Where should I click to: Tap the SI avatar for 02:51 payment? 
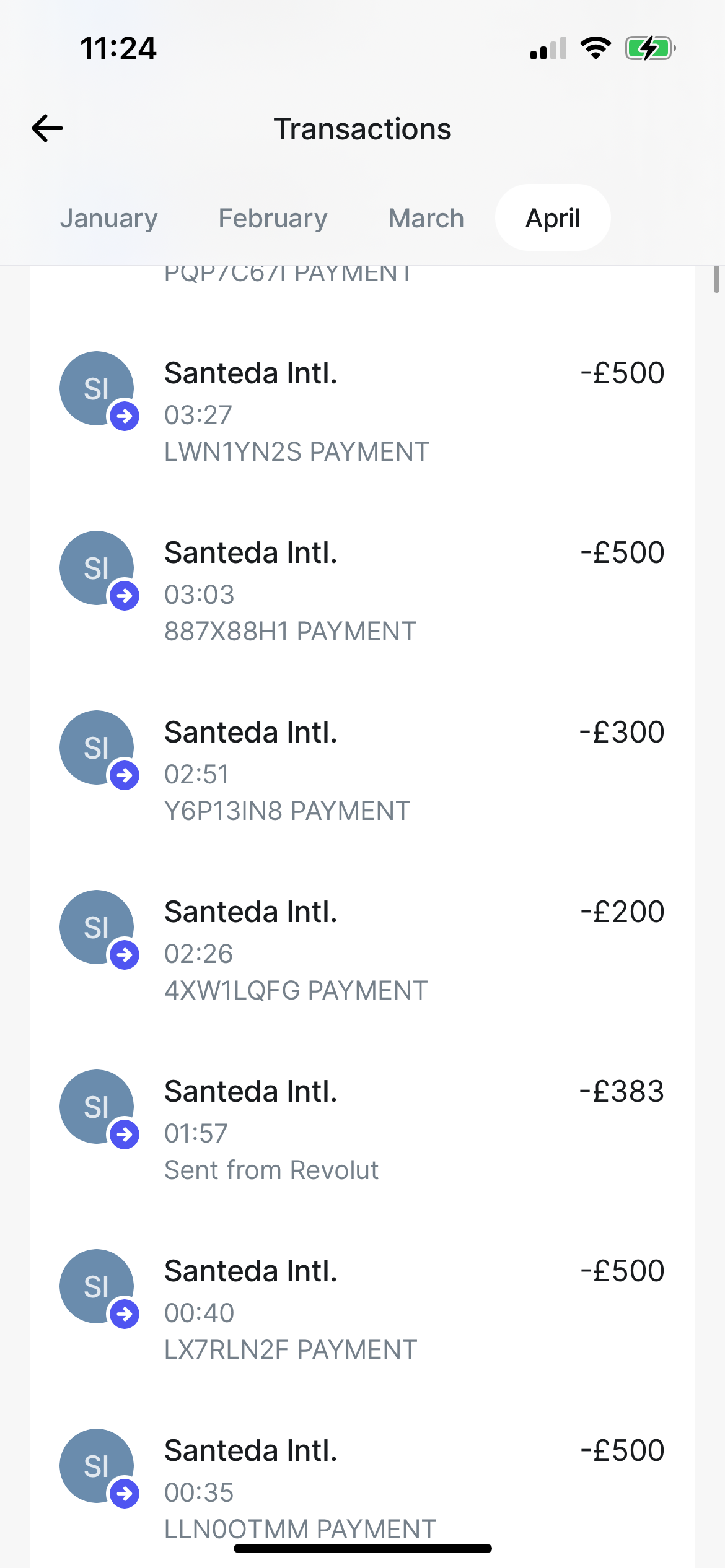pyautogui.click(x=97, y=747)
